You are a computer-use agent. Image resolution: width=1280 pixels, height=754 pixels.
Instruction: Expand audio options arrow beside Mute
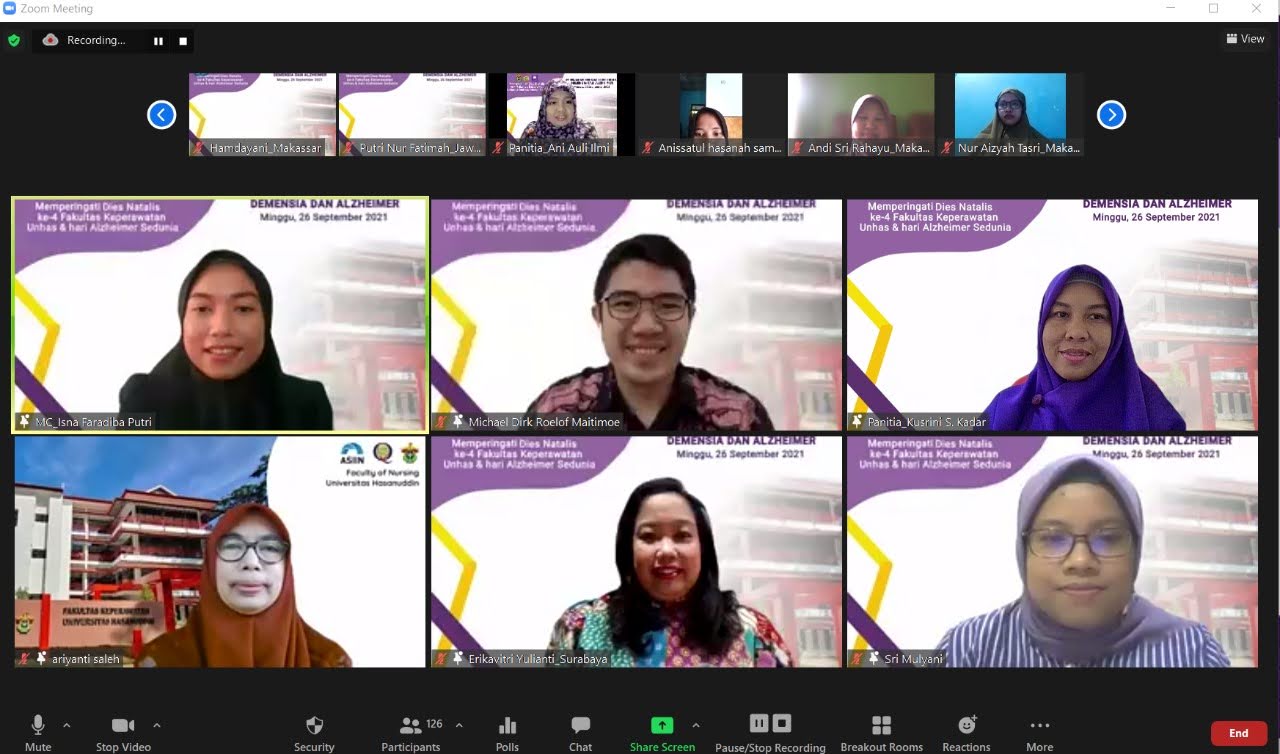67,725
